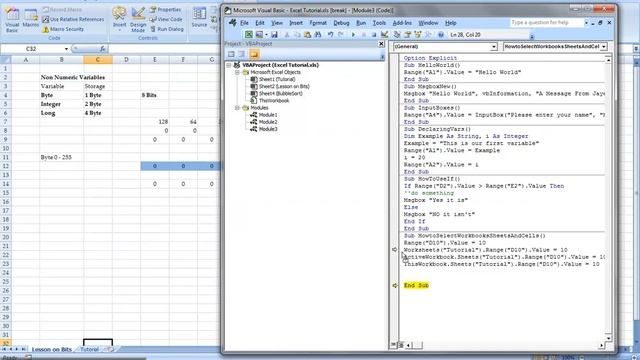Click Macro Security in Excel ribbon
Image resolution: width=640 pixels, height=360 pixels.
[x=63, y=29]
